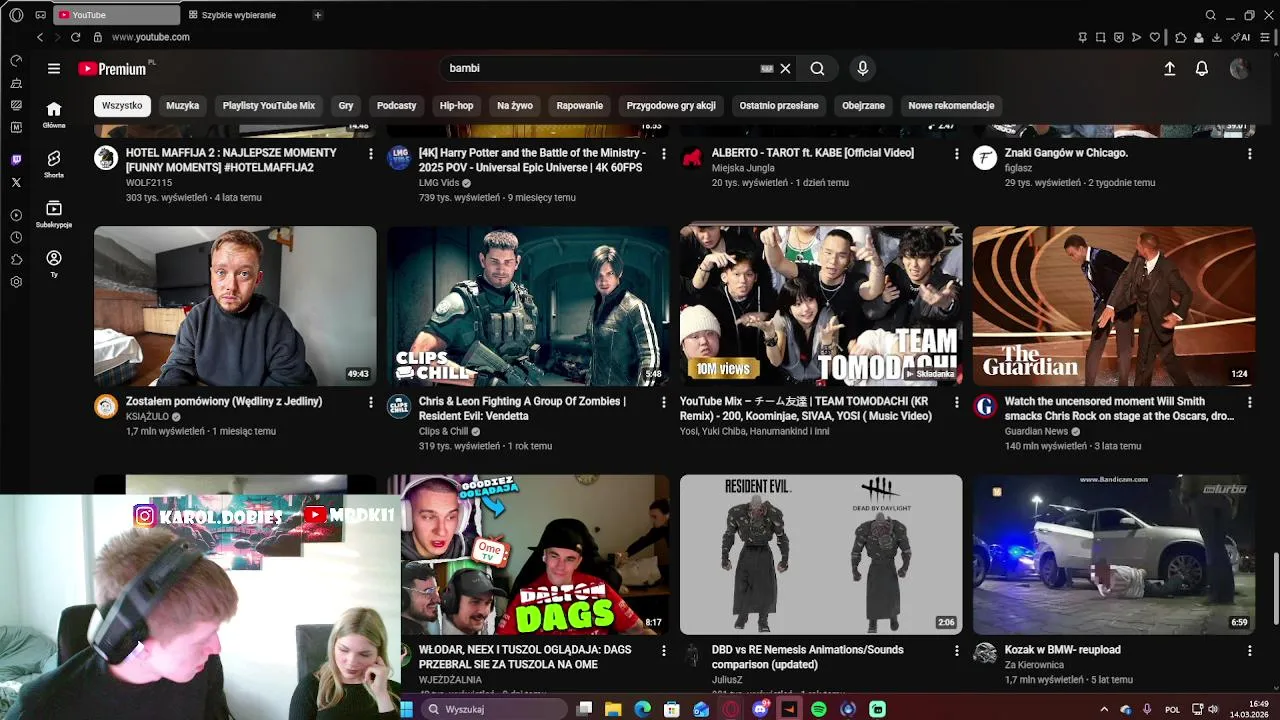The height and width of the screenshot is (720, 1280).
Task: Select the YouTube browser tab
Action: (x=116, y=15)
